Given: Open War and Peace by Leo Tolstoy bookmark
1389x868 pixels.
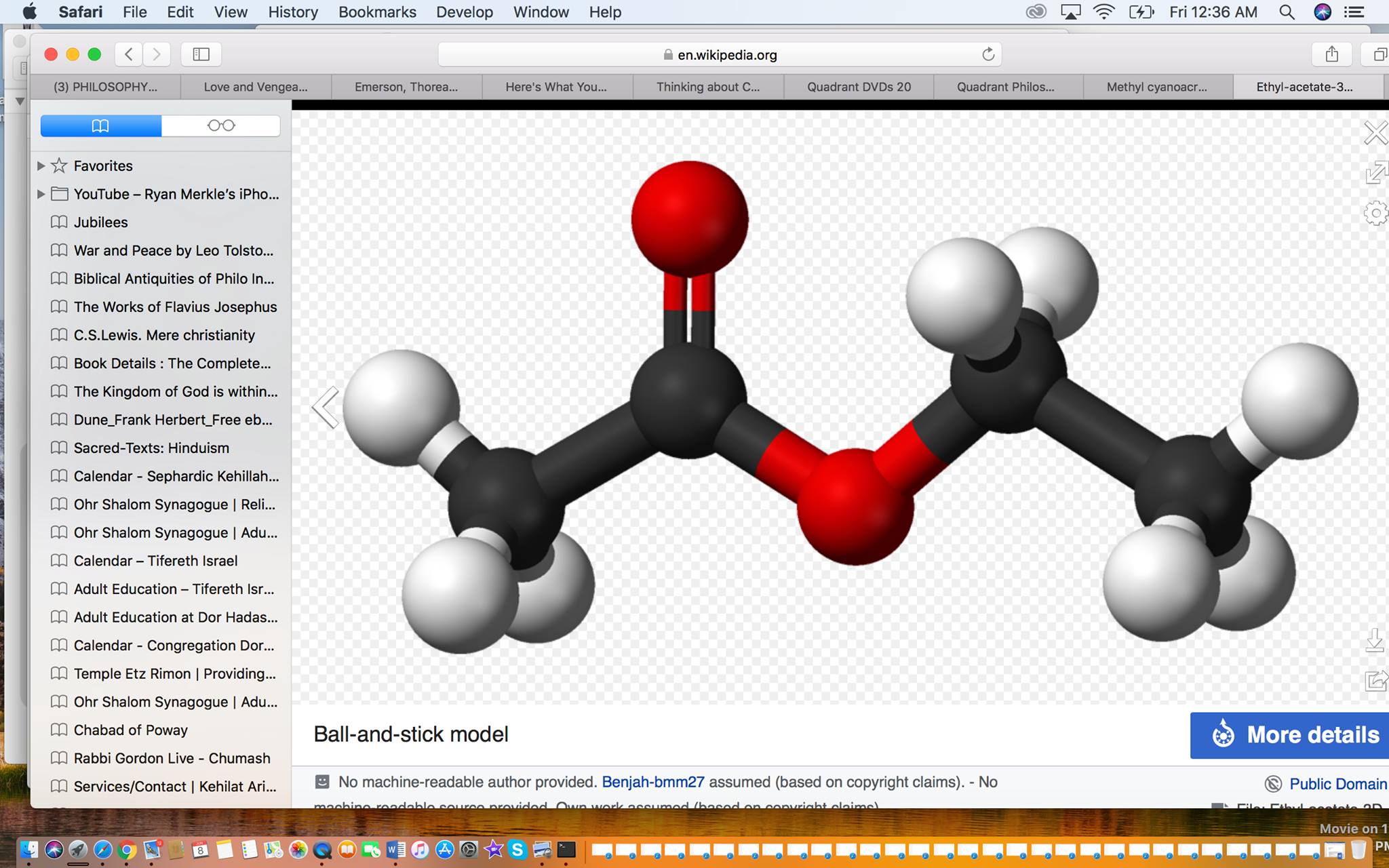Looking at the screenshot, I should [161, 251].
